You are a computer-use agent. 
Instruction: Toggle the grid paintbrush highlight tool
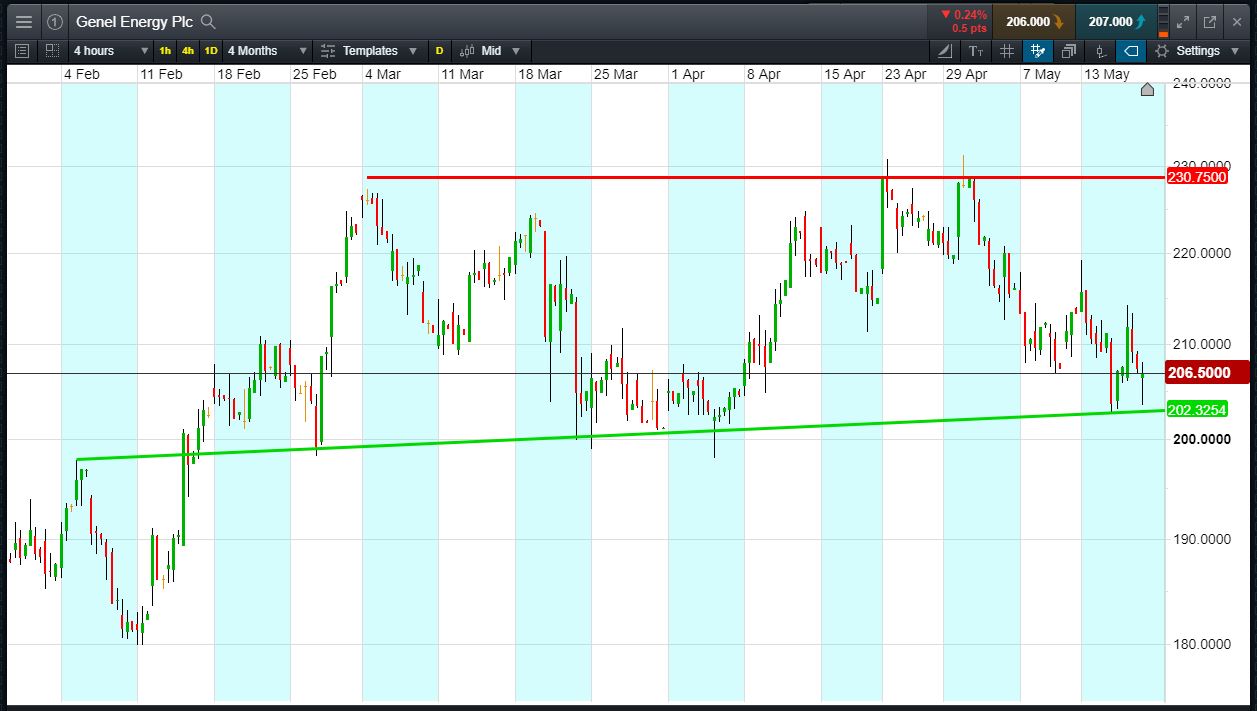[1038, 51]
